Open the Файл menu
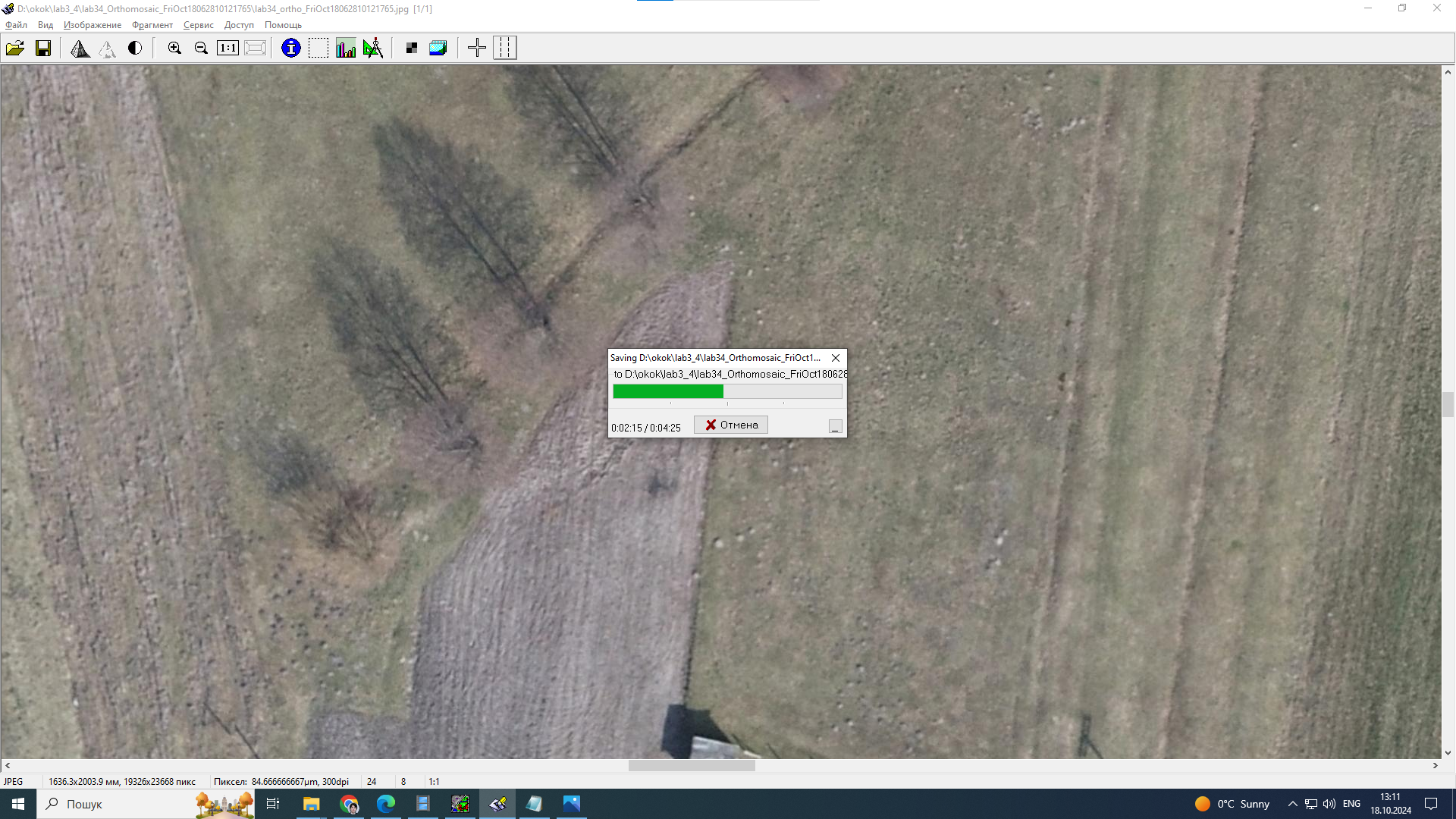 [16, 25]
